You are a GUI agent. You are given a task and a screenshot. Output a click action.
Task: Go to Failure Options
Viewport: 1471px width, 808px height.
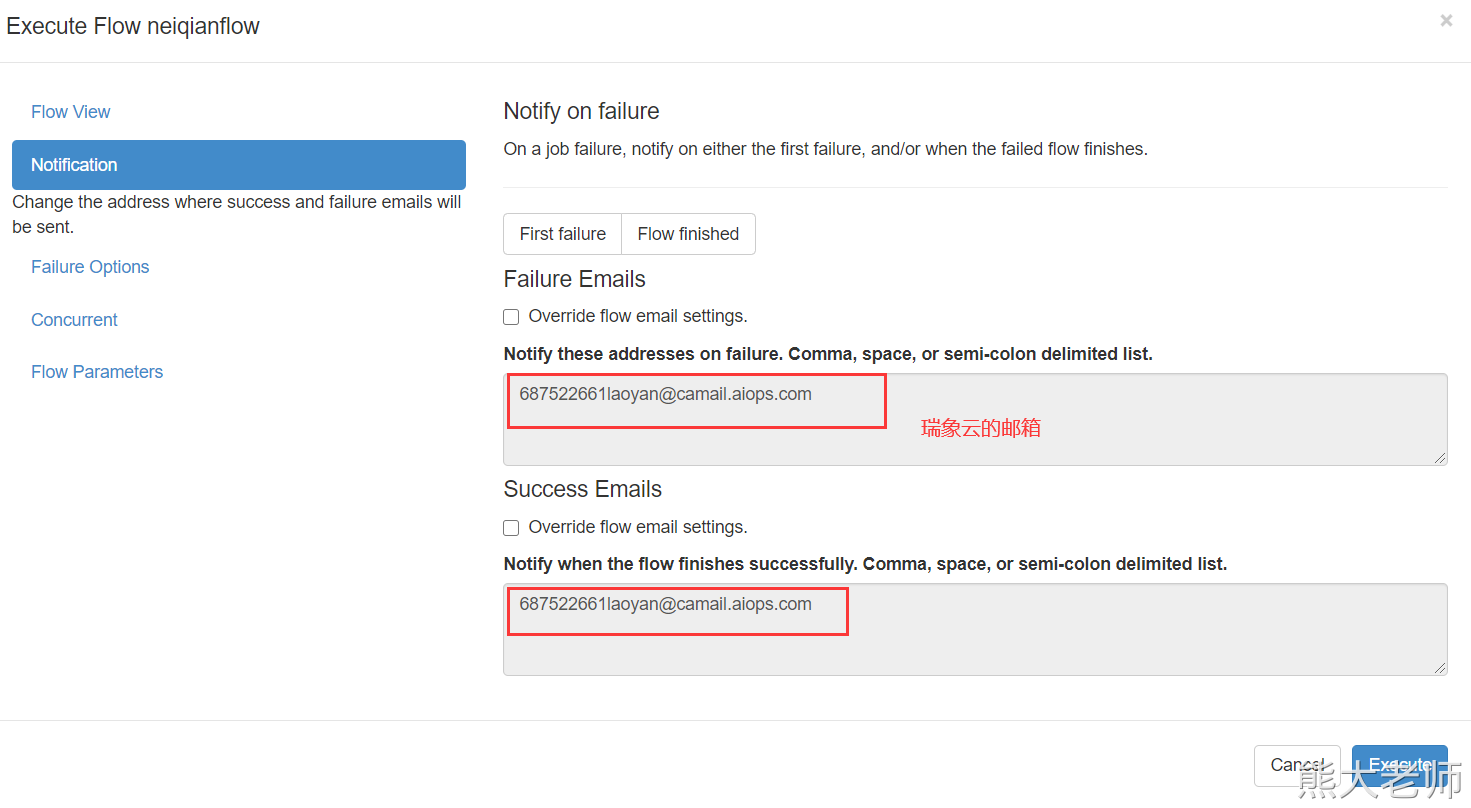coord(90,267)
